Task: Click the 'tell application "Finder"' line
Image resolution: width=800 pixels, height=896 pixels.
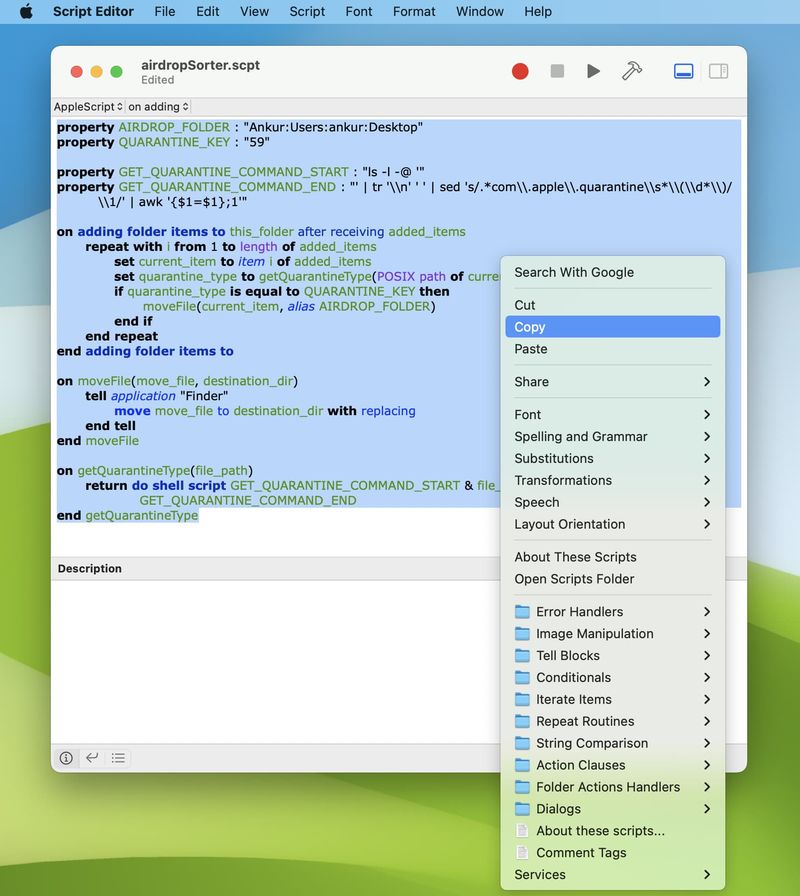Action: (x=157, y=396)
